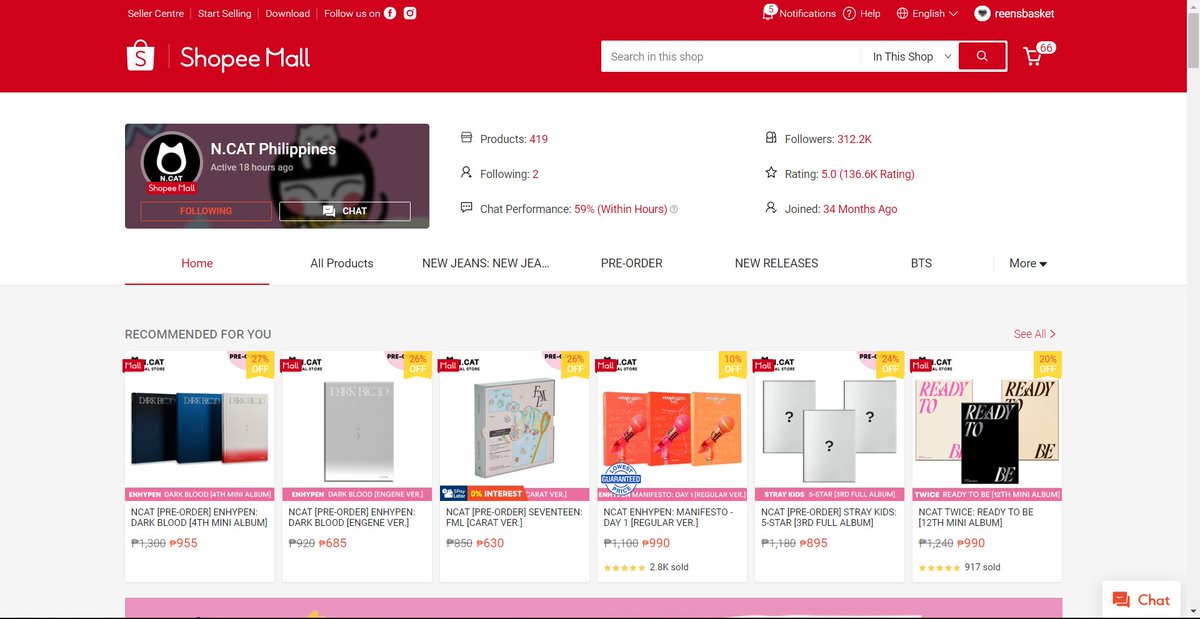Click the 5.0 (136.6K Rating) value
Image resolution: width=1200 pixels, height=619 pixels.
(868, 174)
